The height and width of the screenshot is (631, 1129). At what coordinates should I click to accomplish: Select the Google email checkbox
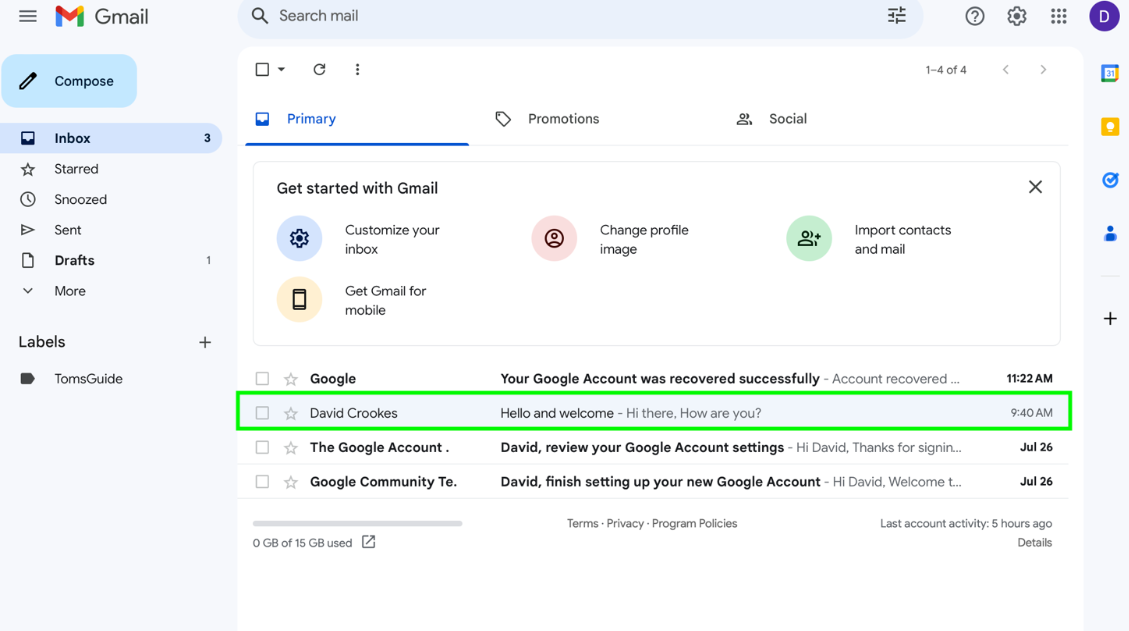pyautogui.click(x=262, y=379)
